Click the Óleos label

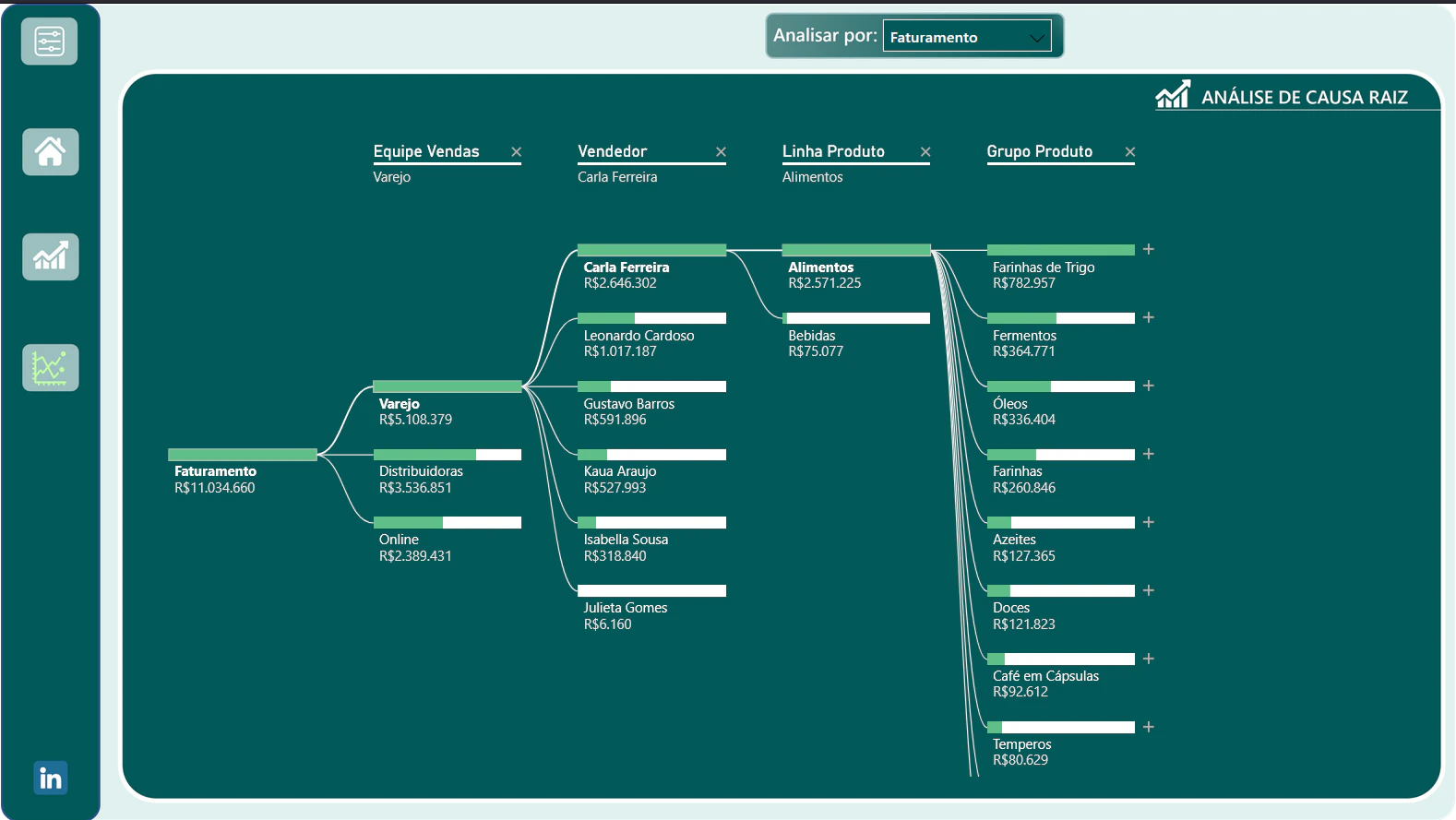pyautogui.click(x=1009, y=404)
